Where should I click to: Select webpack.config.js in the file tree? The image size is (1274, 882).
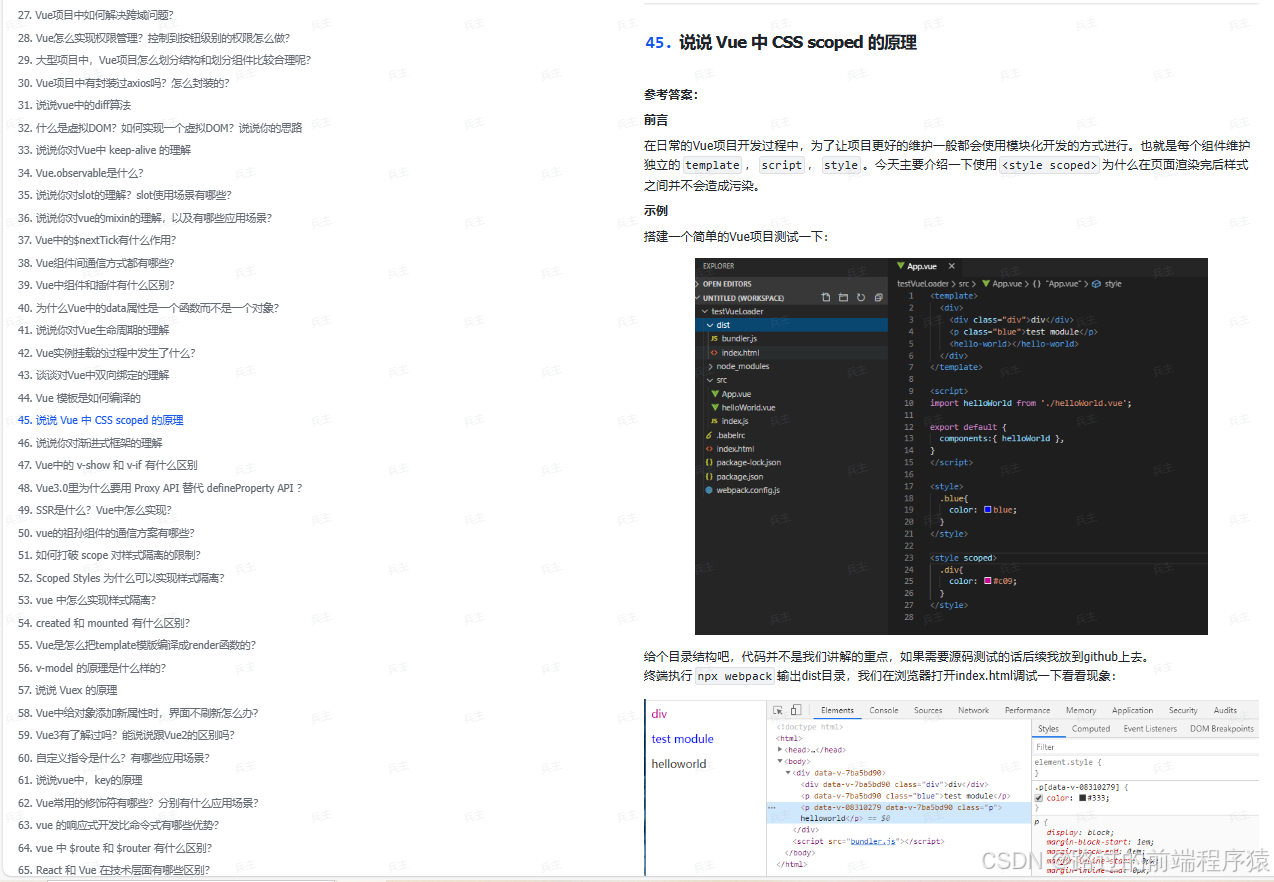pyautogui.click(x=748, y=490)
